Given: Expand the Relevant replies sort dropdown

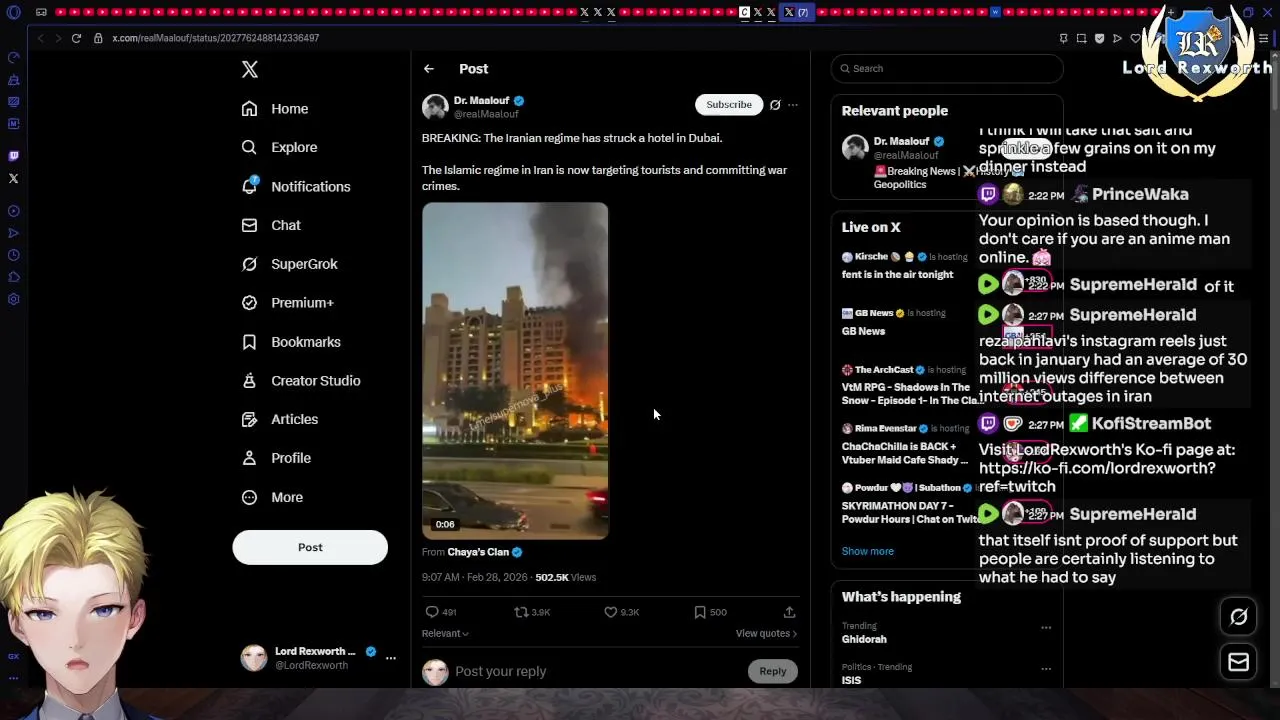Looking at the screenshot, I should coord(445,633).
